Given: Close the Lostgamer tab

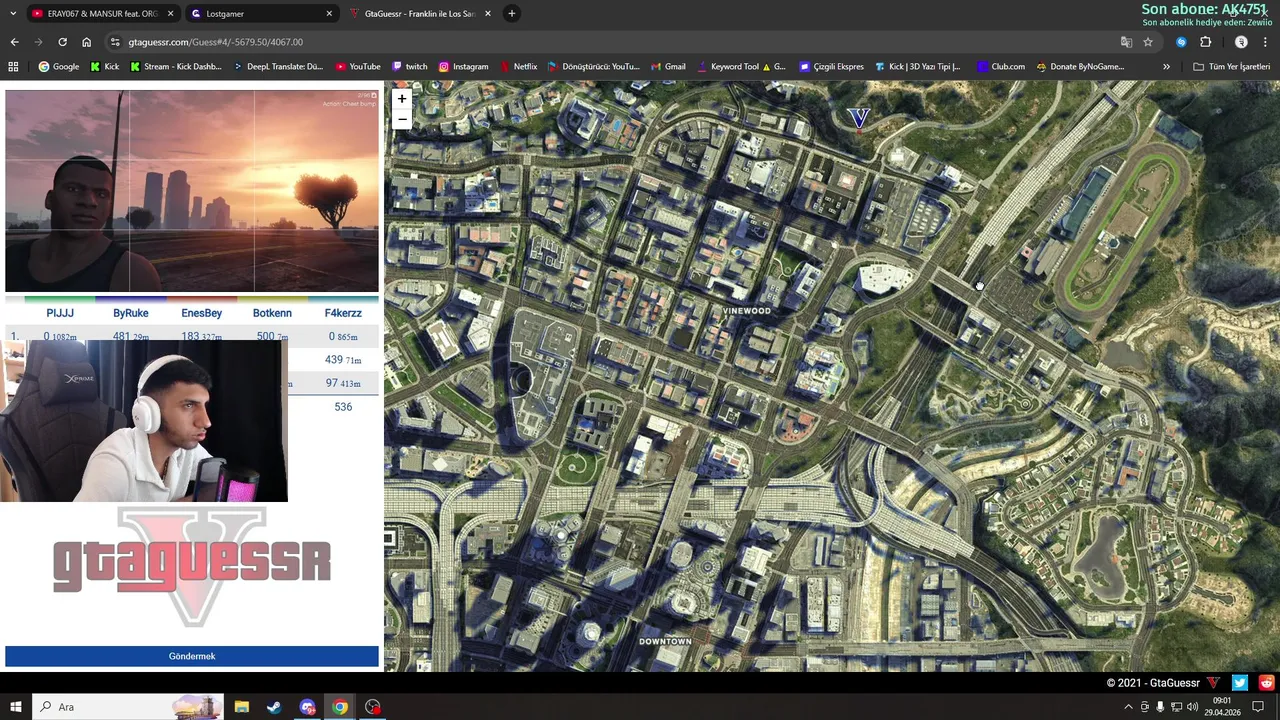Looking at the screenshot, I should [329, 14].
